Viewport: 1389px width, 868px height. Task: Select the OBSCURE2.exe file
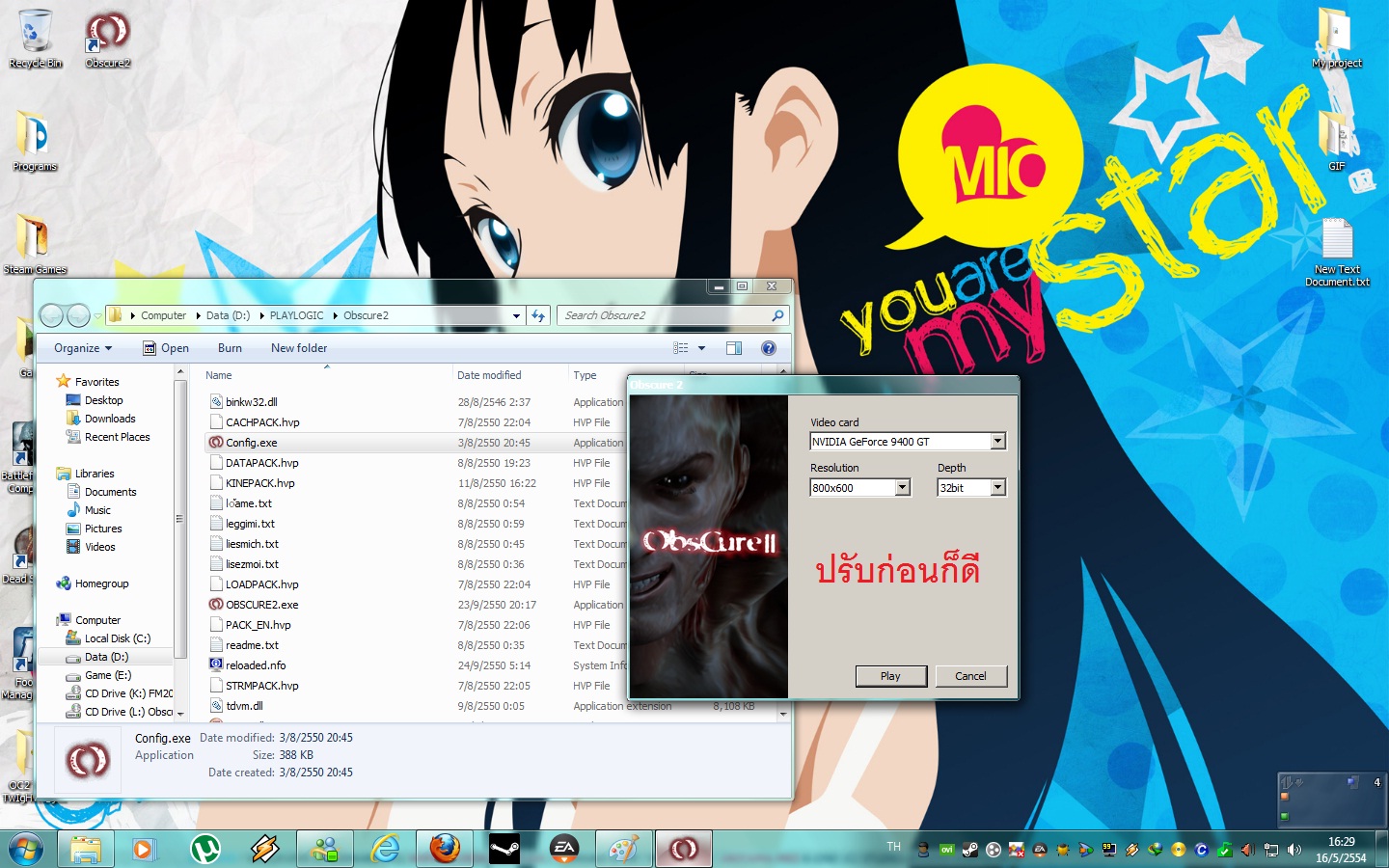pyautogui.click(x=261, y=605)
